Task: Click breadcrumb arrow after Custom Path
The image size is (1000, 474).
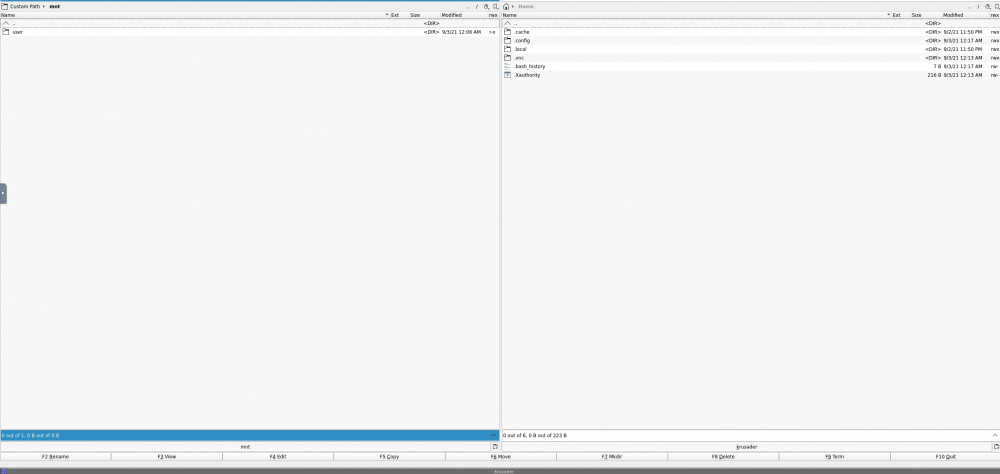Action: click(44, 6)
